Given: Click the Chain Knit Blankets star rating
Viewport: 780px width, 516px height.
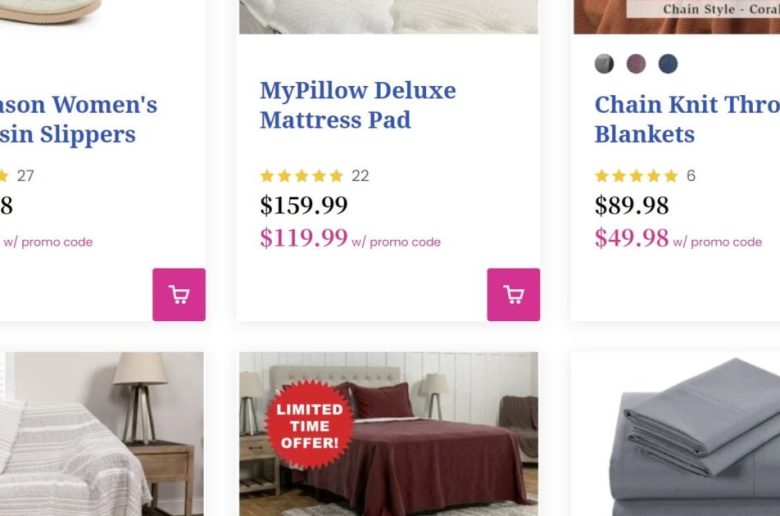Looking at the screenshot, I should (636, 176).
